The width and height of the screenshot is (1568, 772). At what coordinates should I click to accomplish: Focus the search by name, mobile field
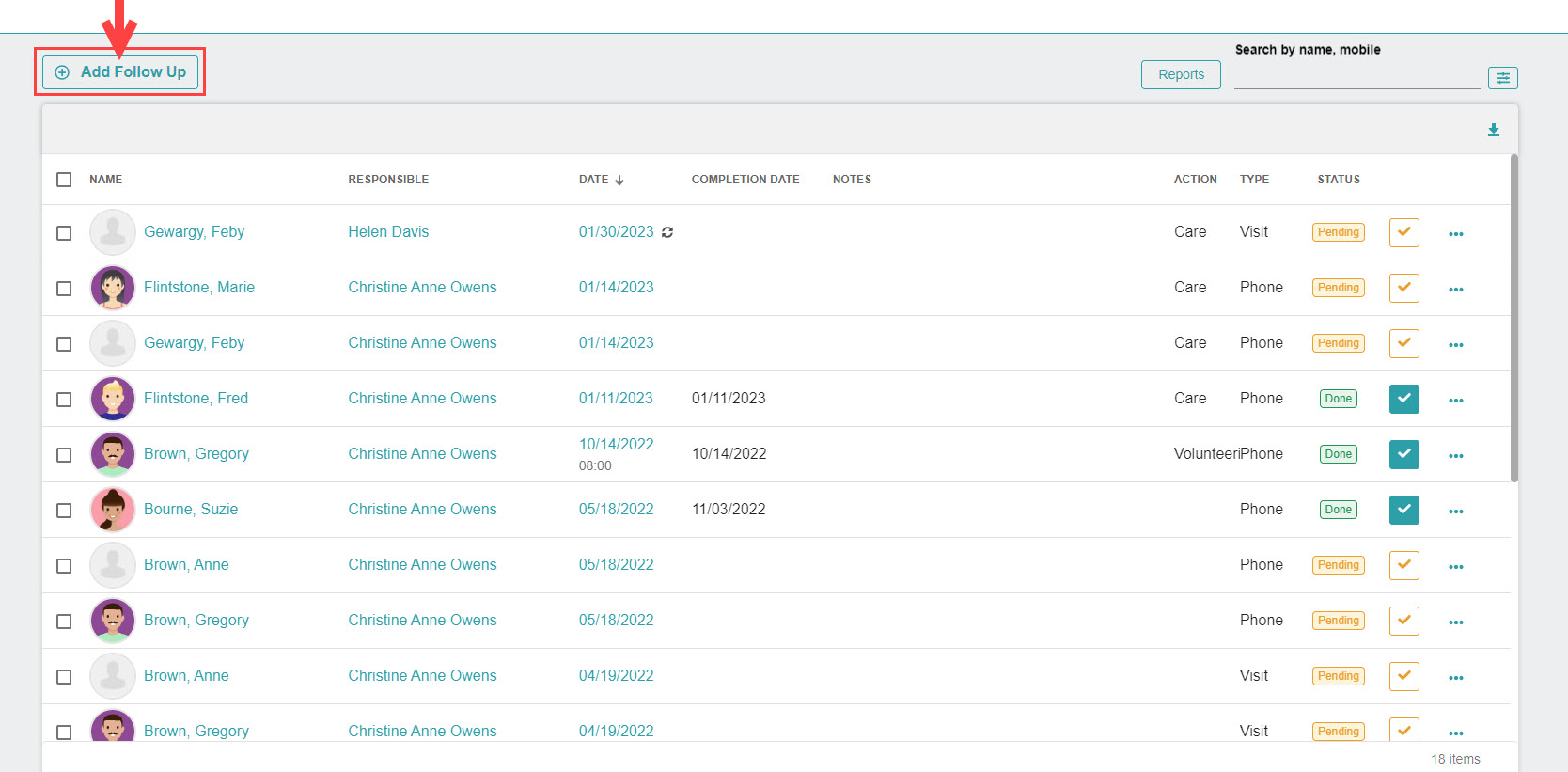(1356, 77)
